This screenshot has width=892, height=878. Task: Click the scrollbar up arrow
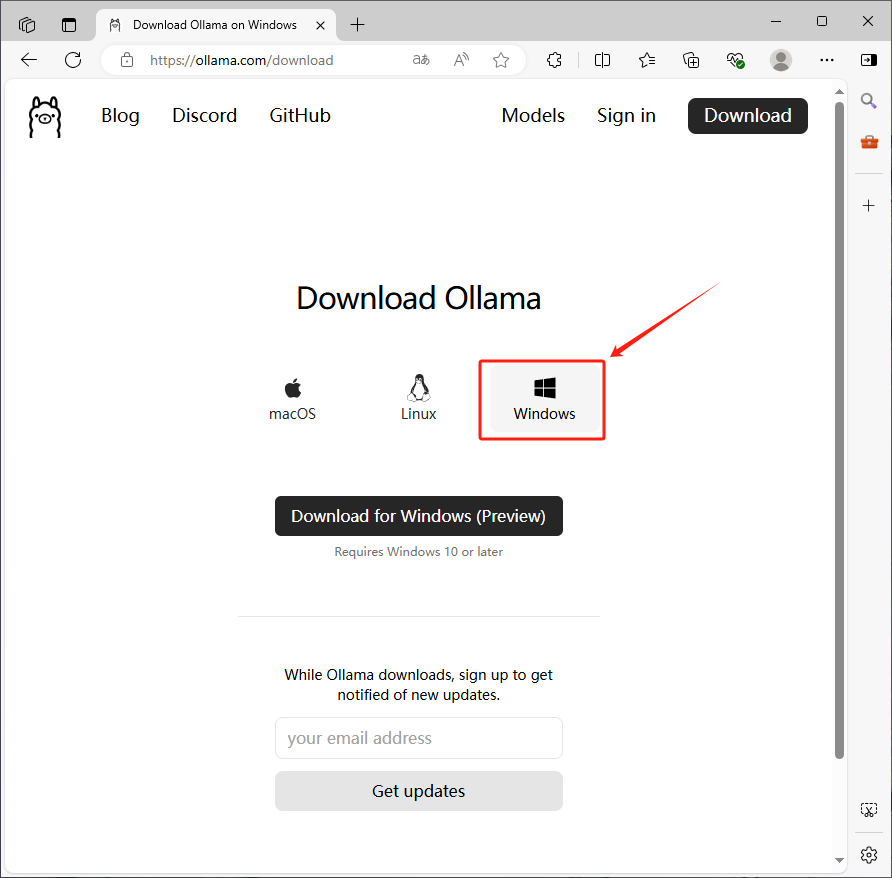click(x=839, y=92)
